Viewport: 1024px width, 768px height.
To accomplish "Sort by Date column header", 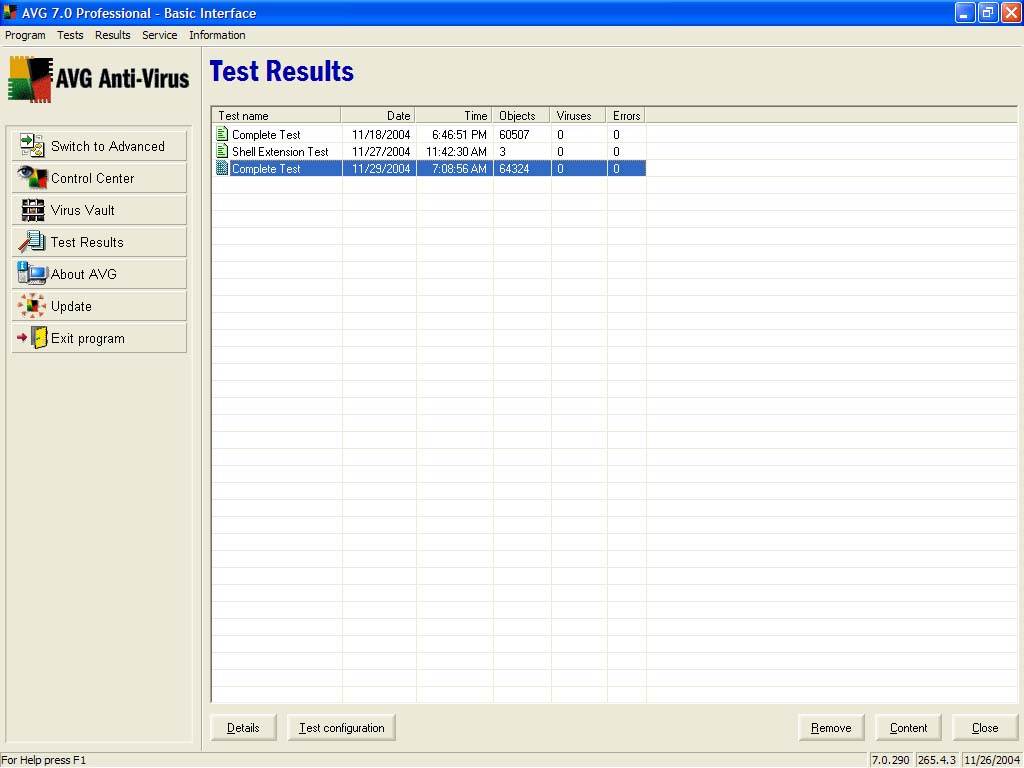I will coord(378,116).
